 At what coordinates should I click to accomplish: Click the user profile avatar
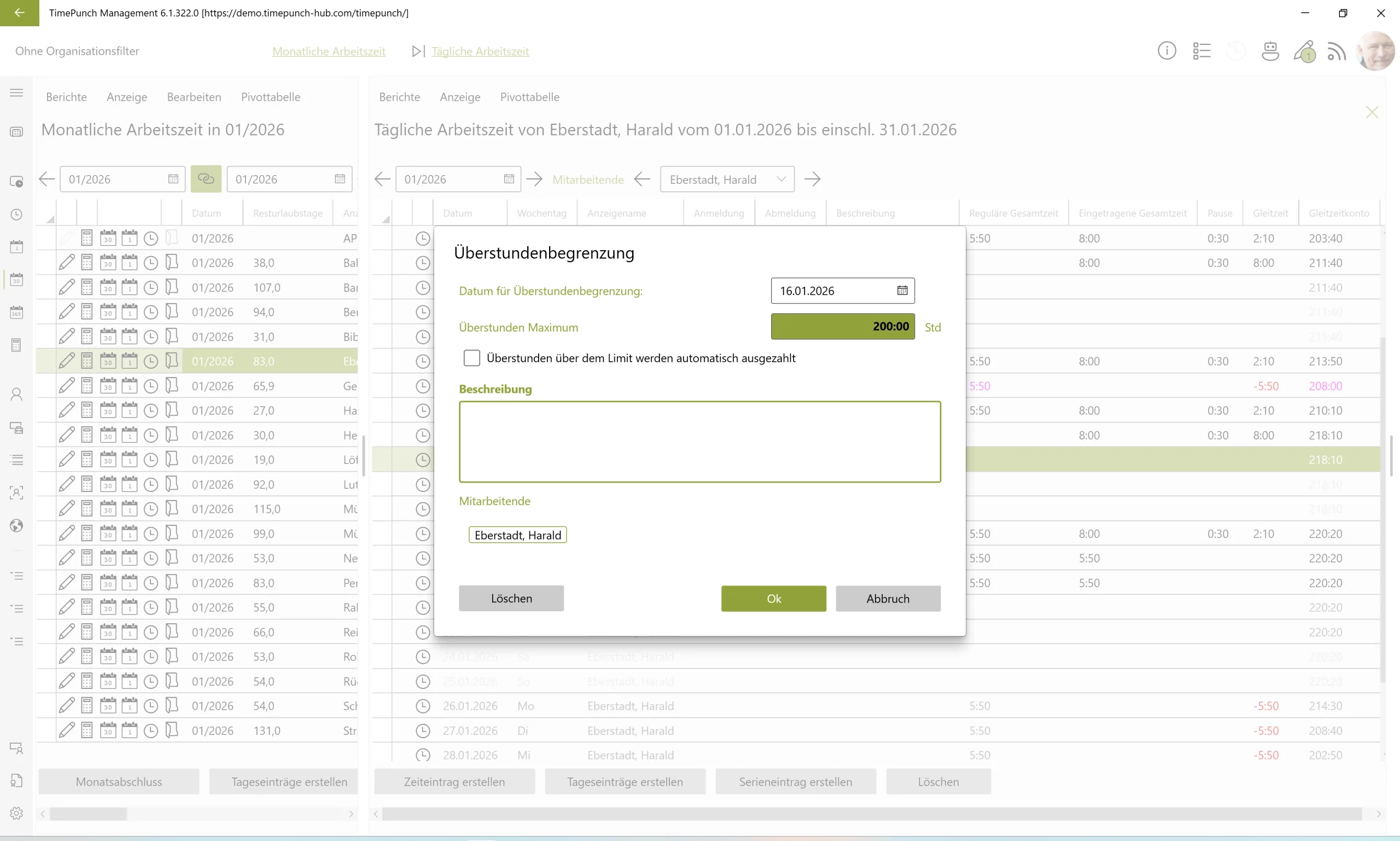[1376, 51]
